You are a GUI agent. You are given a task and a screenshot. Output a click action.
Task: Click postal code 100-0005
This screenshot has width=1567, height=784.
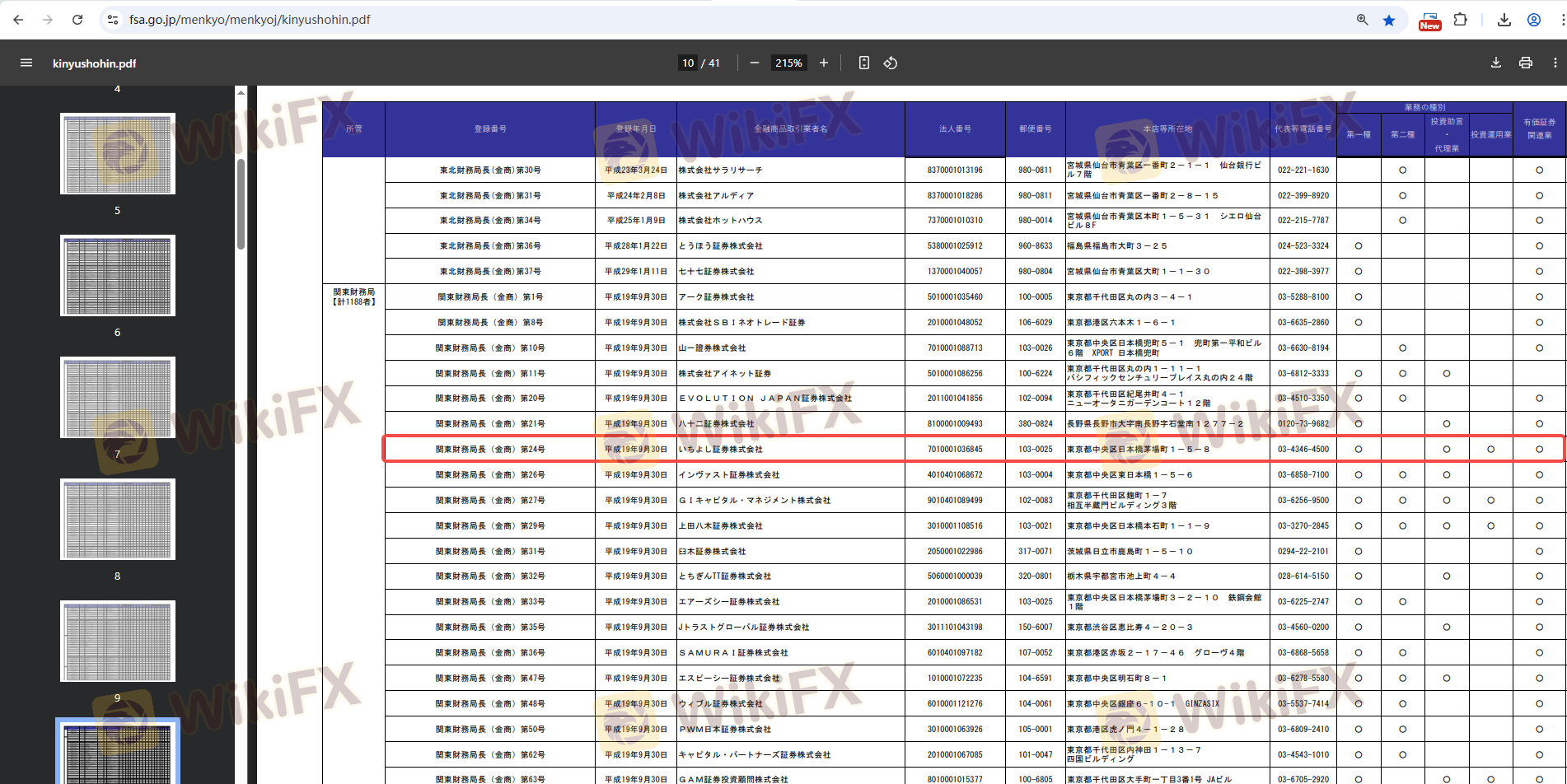pos(1036,297)
